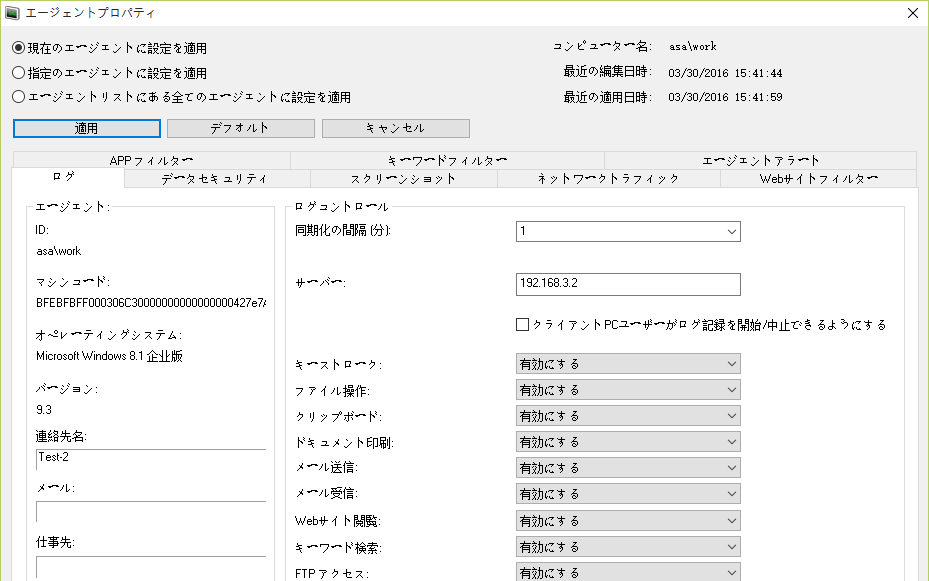
Task: Open the キーストローク setting dropdown
Action: 628,364
